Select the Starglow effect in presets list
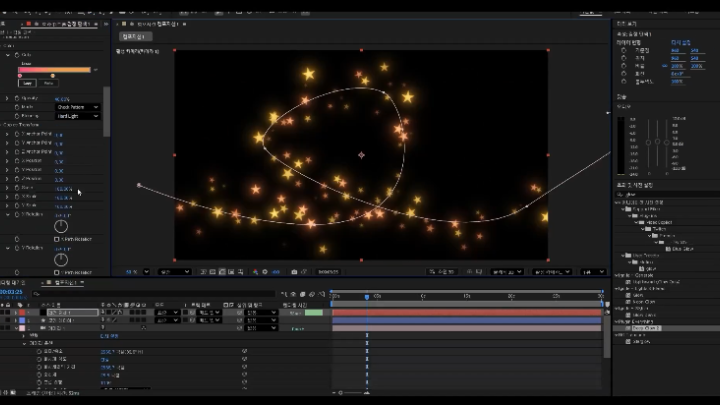 641,341
